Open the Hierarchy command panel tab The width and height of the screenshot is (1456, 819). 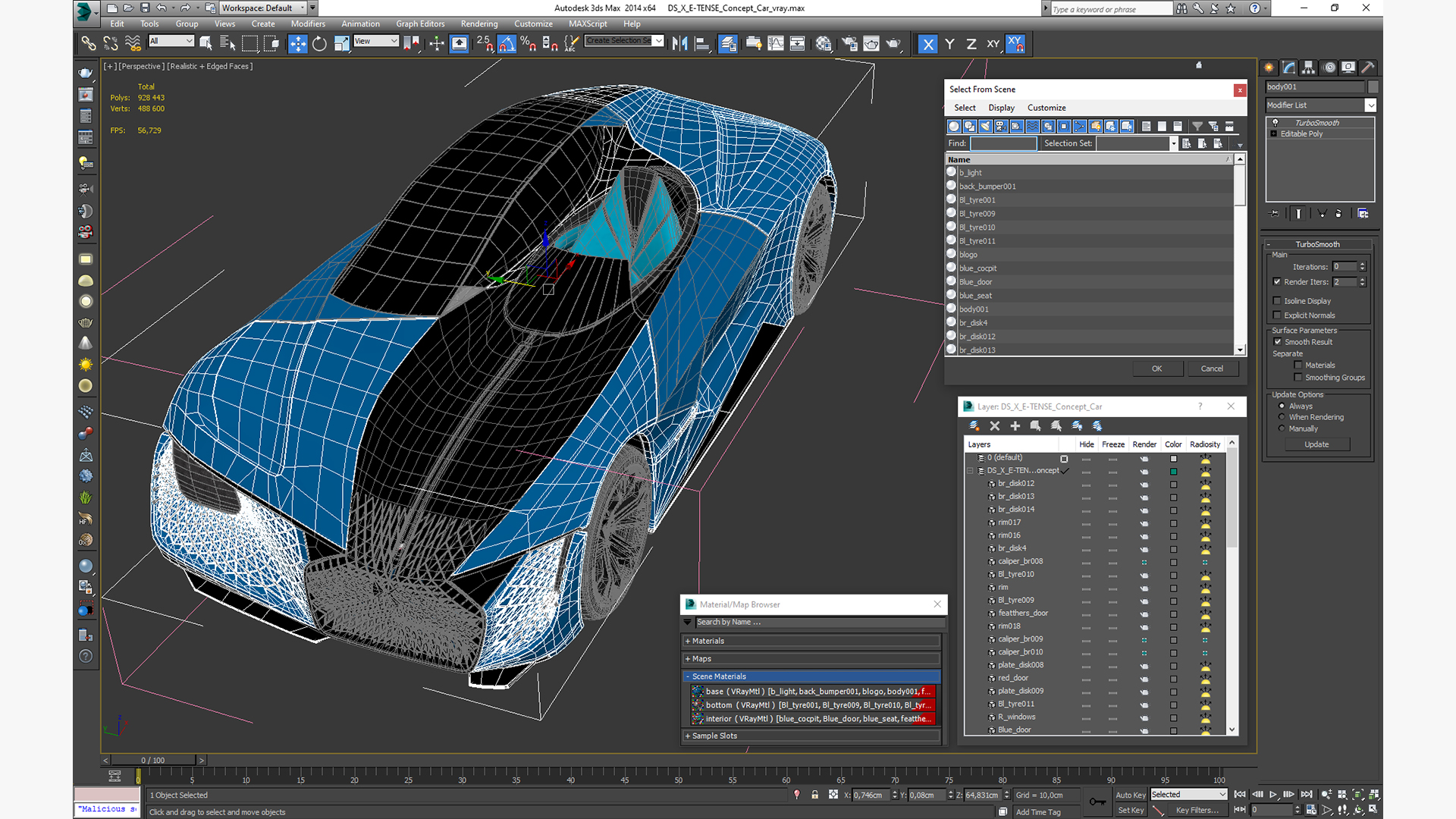tap(1309, 67)
